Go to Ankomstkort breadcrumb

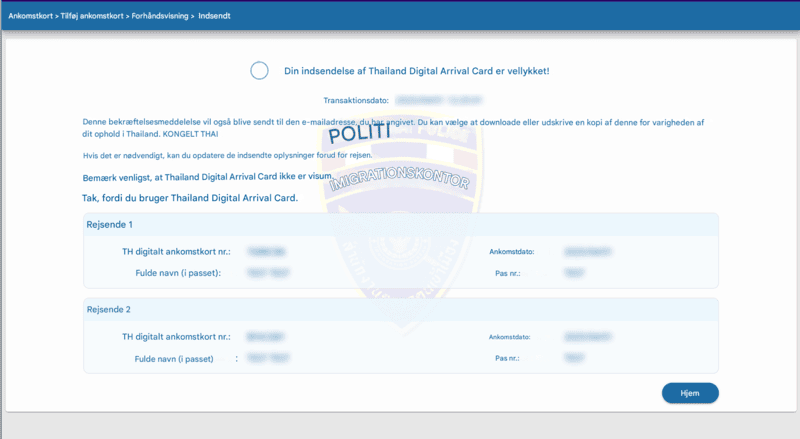coord(30,16)
